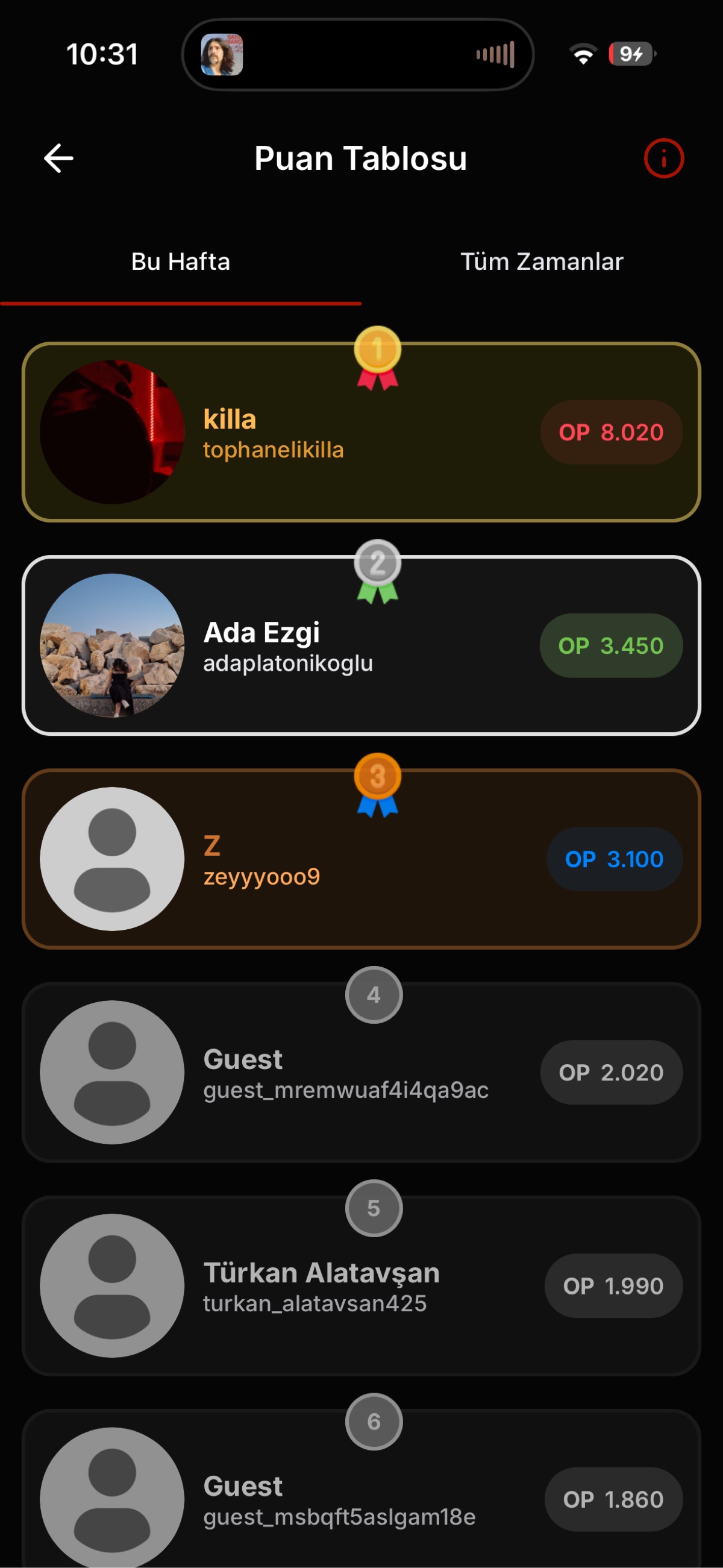
Task: Open killa's profile picture
Action: (112, 432)
